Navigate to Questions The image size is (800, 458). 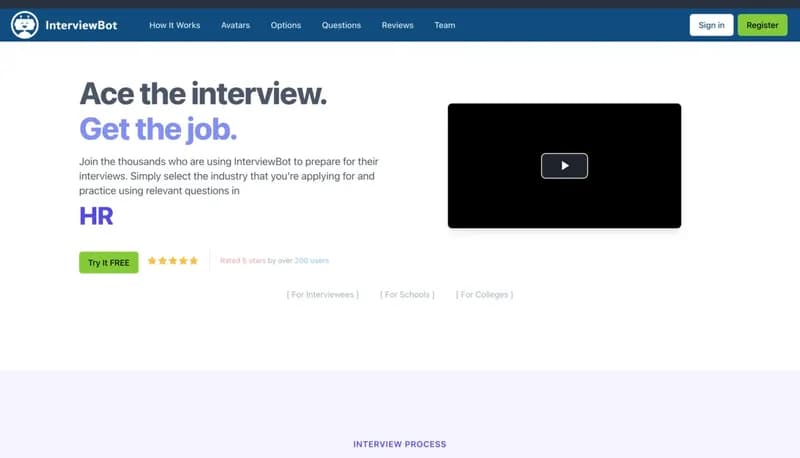tap(341, 25)
